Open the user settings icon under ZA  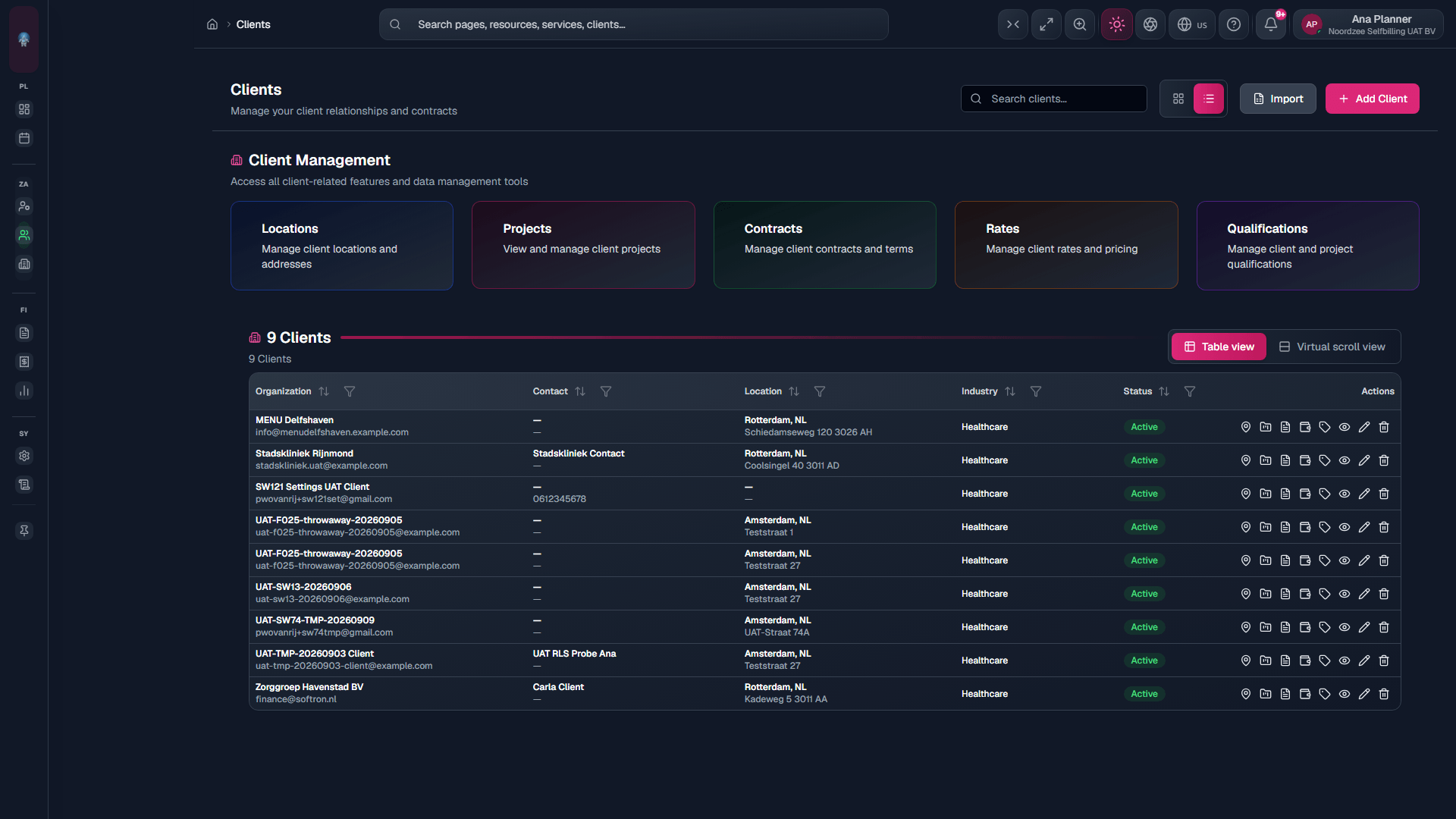(24, 206)
